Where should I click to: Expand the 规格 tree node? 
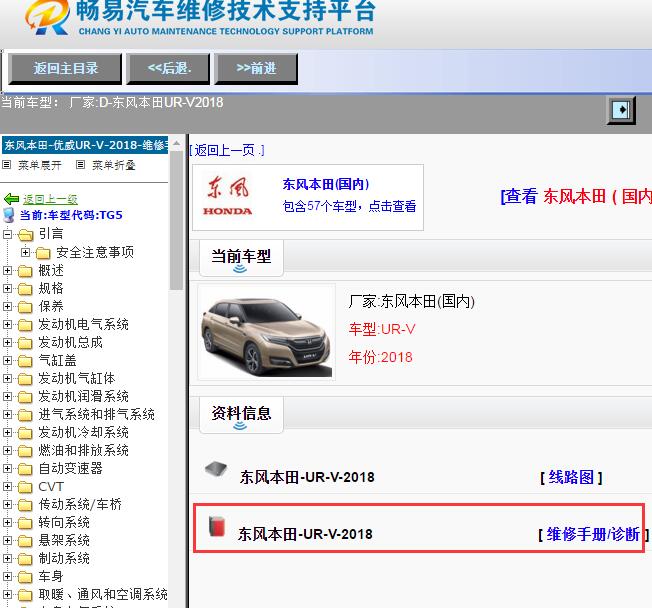click(x=7, y=288)
